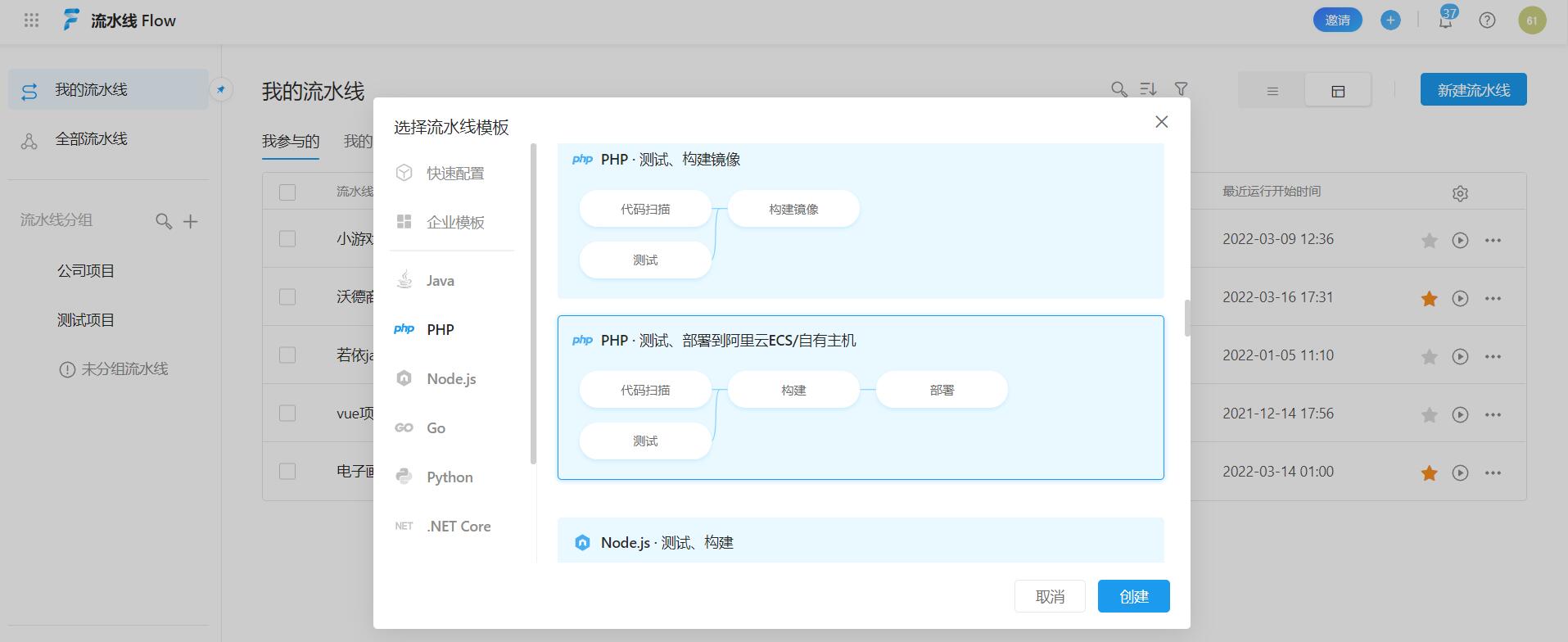Select Node.js in template category list
The image size is (1568, 642).
(452, 378)
